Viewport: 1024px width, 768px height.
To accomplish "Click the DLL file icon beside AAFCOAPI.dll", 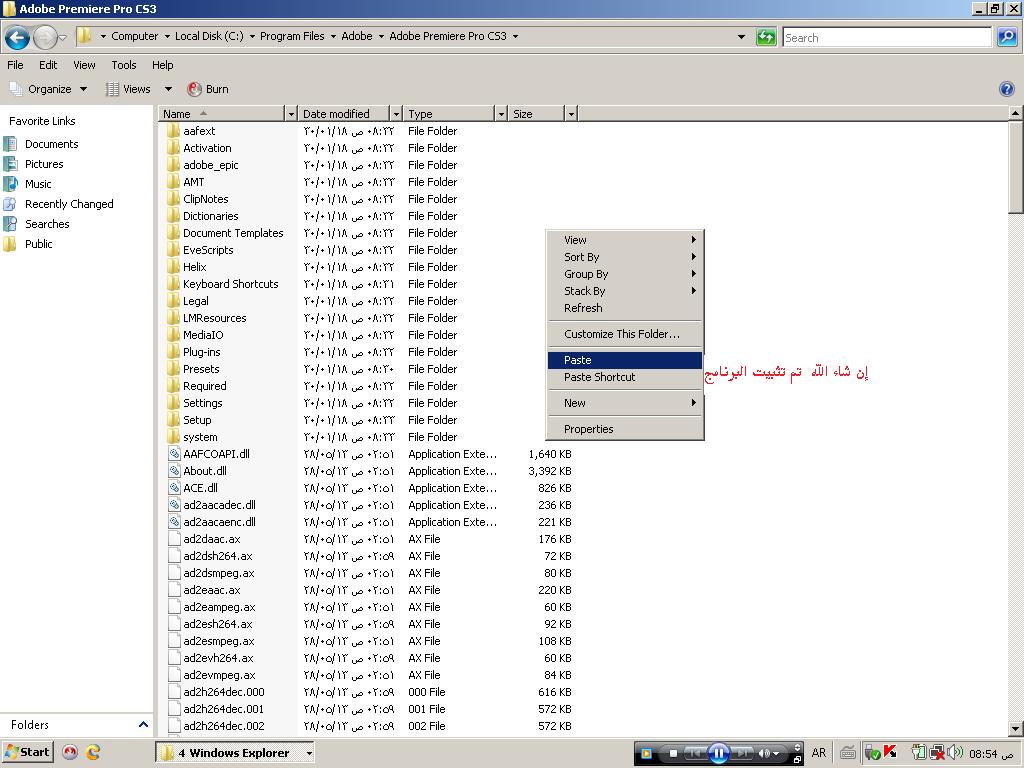I will [x=174, y=454].
